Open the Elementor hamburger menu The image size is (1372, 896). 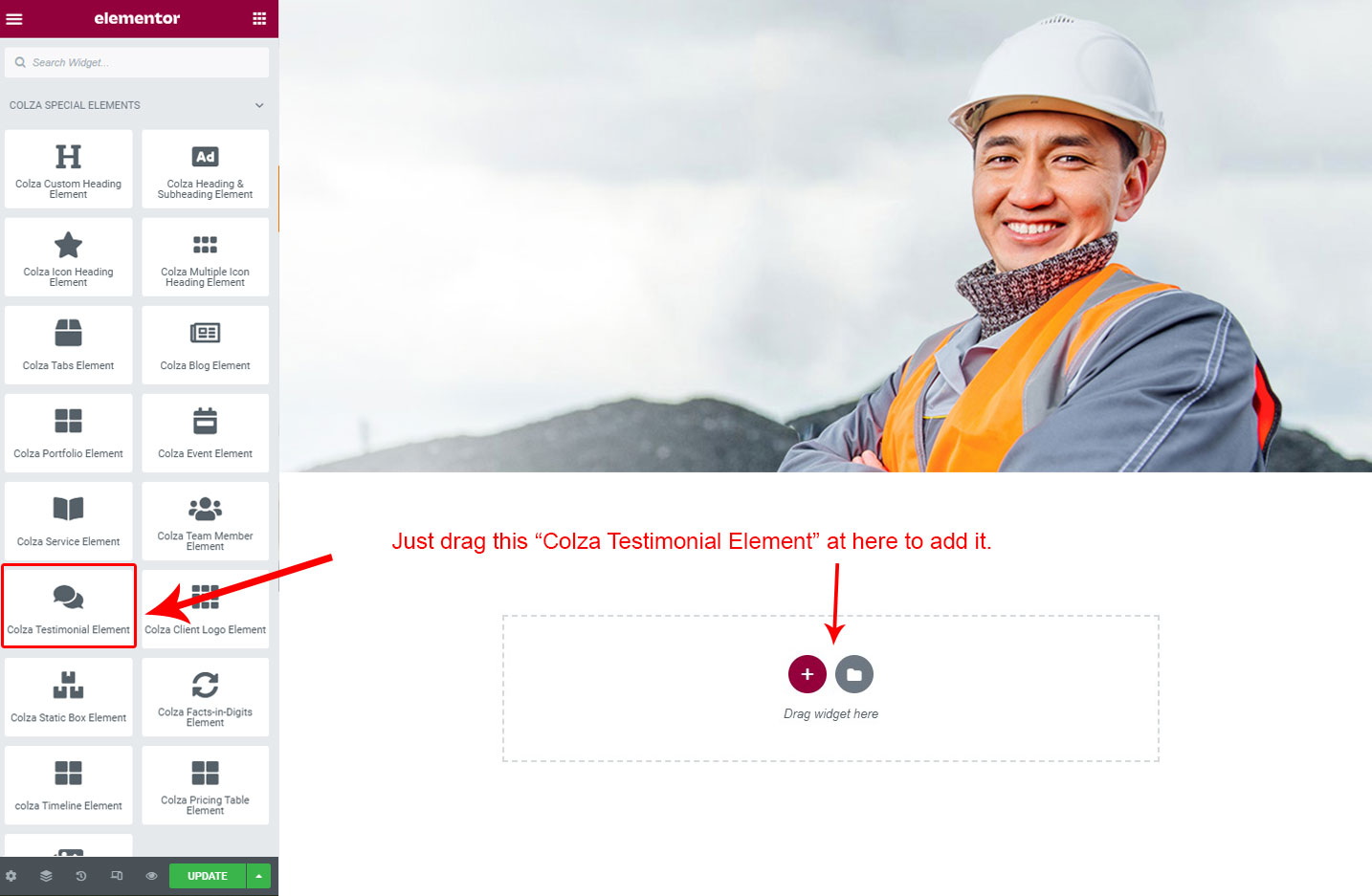click(14, 18)
